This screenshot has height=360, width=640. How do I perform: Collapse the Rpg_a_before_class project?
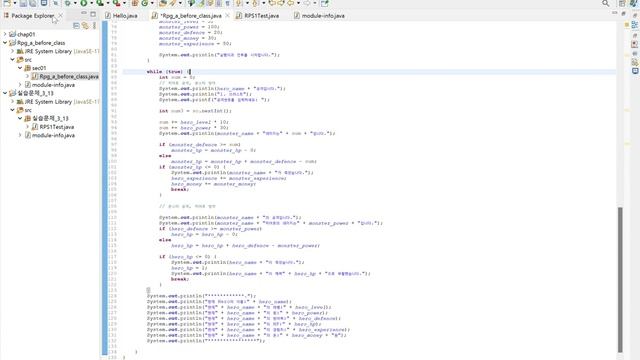pos(5,42)
